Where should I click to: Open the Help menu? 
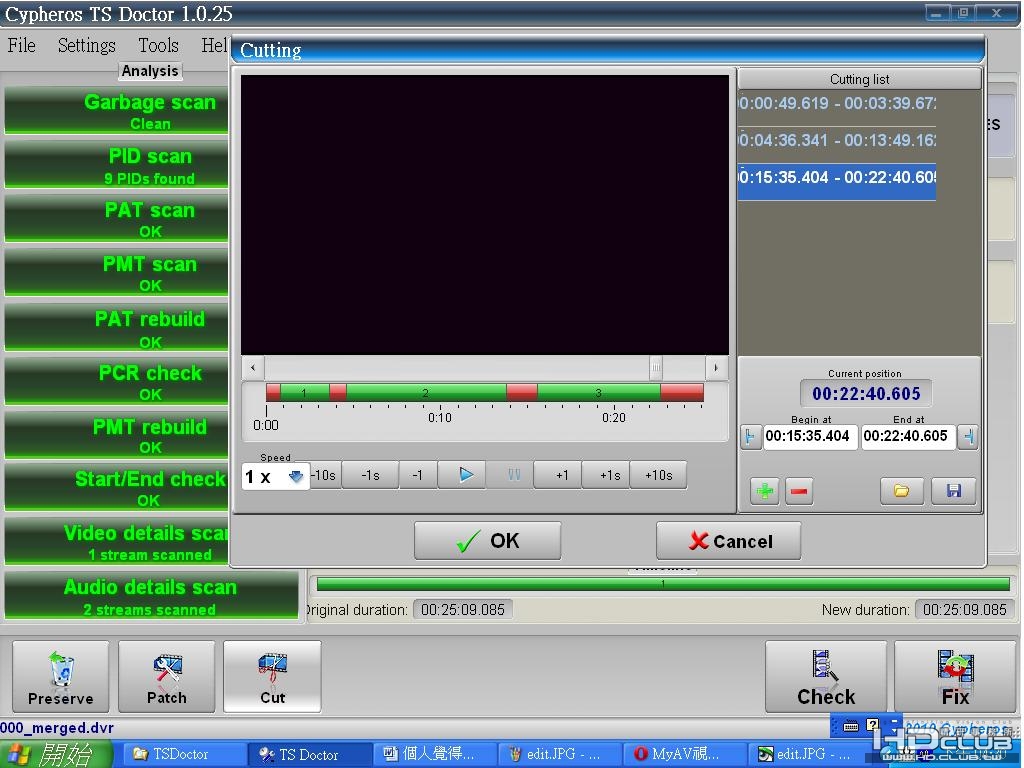point(215,45)
